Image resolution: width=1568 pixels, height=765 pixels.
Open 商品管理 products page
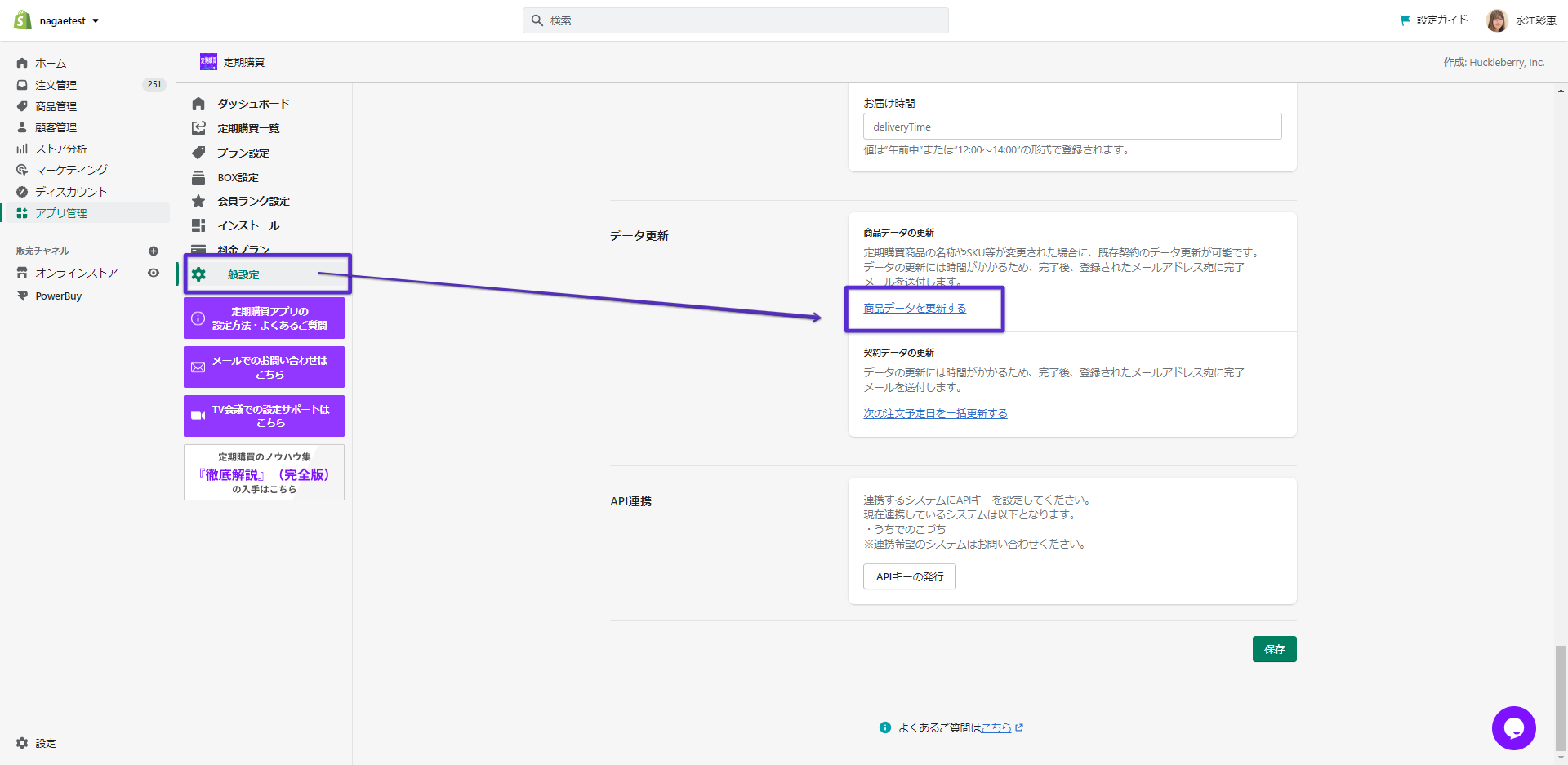point(56,106)
